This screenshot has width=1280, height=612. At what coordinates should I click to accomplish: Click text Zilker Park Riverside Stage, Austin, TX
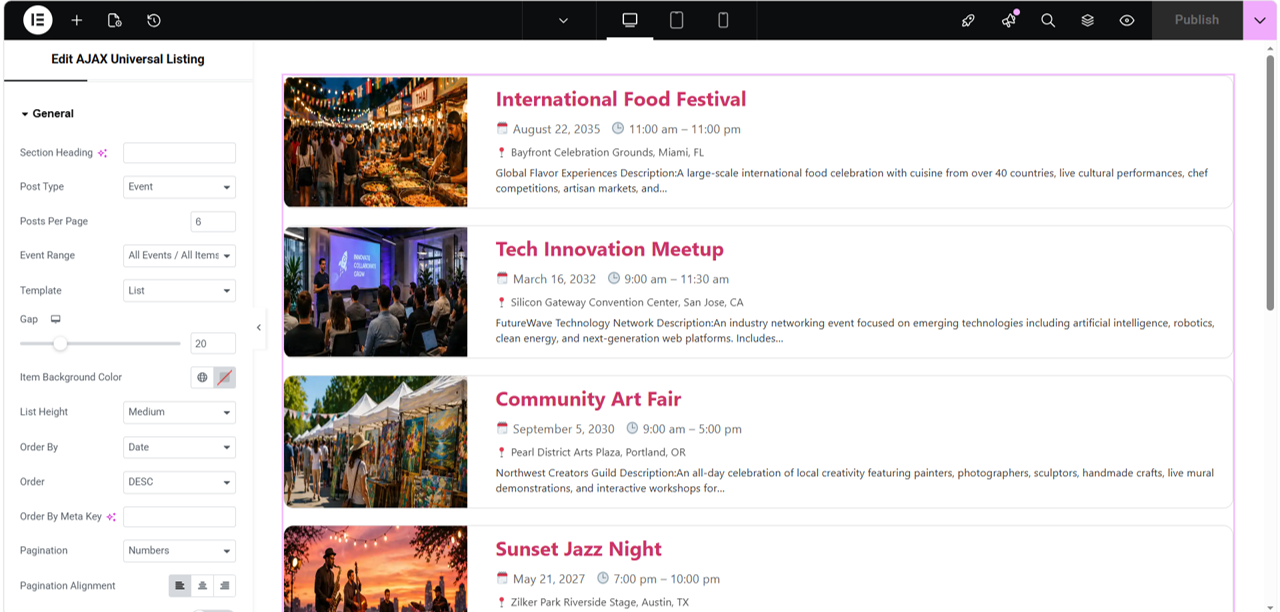tap(600, 602)
